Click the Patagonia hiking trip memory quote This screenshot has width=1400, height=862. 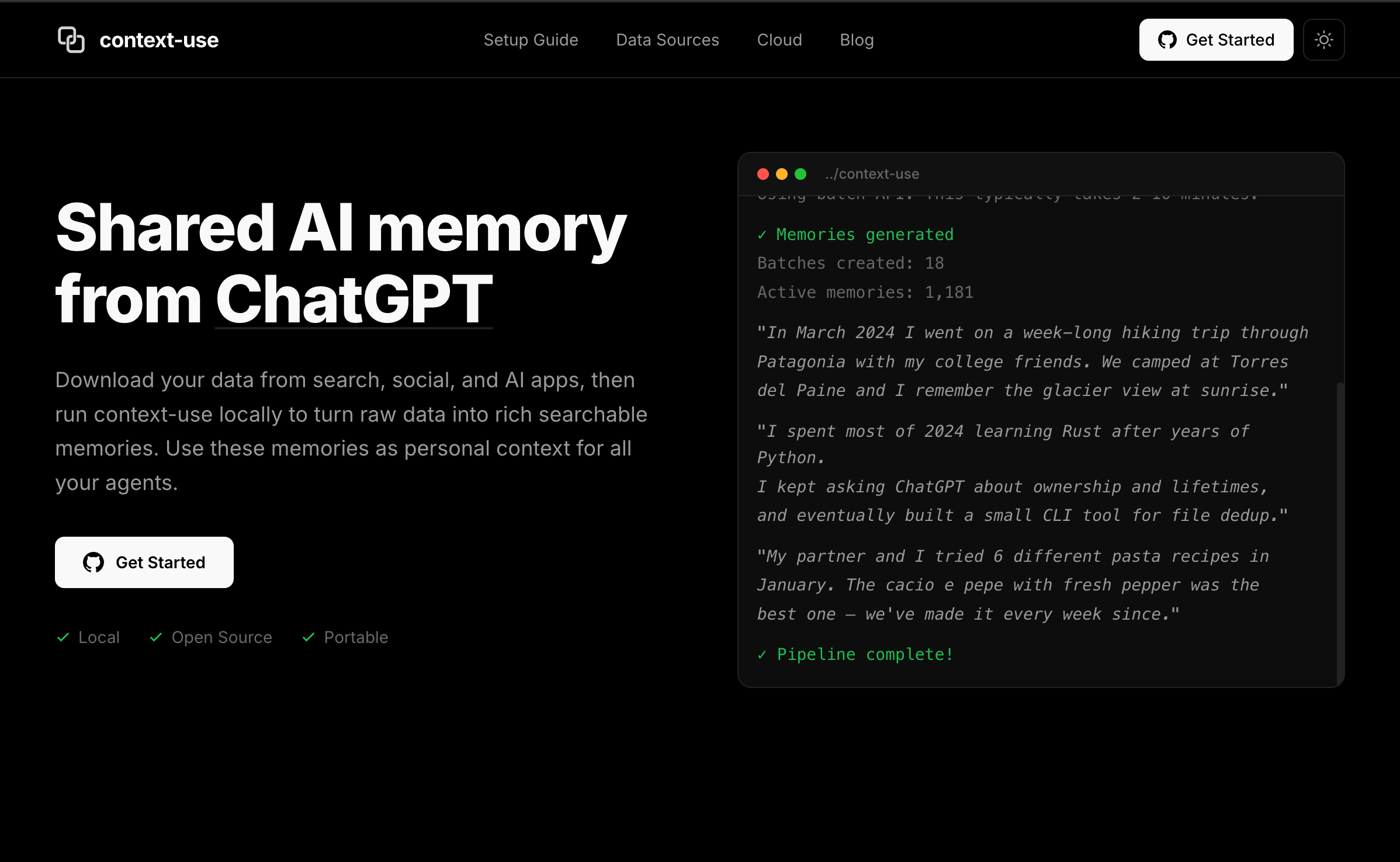(1032, 362)
